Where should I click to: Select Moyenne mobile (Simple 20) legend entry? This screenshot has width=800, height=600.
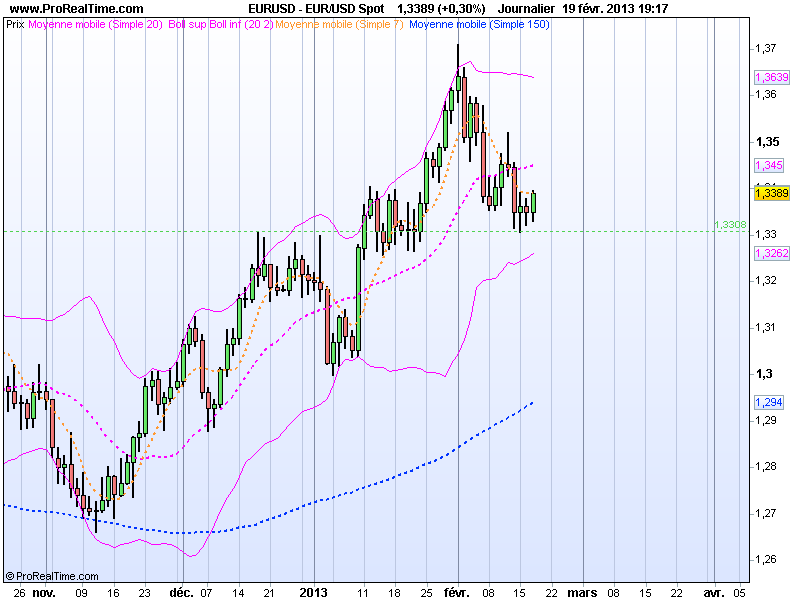[95, 24]
